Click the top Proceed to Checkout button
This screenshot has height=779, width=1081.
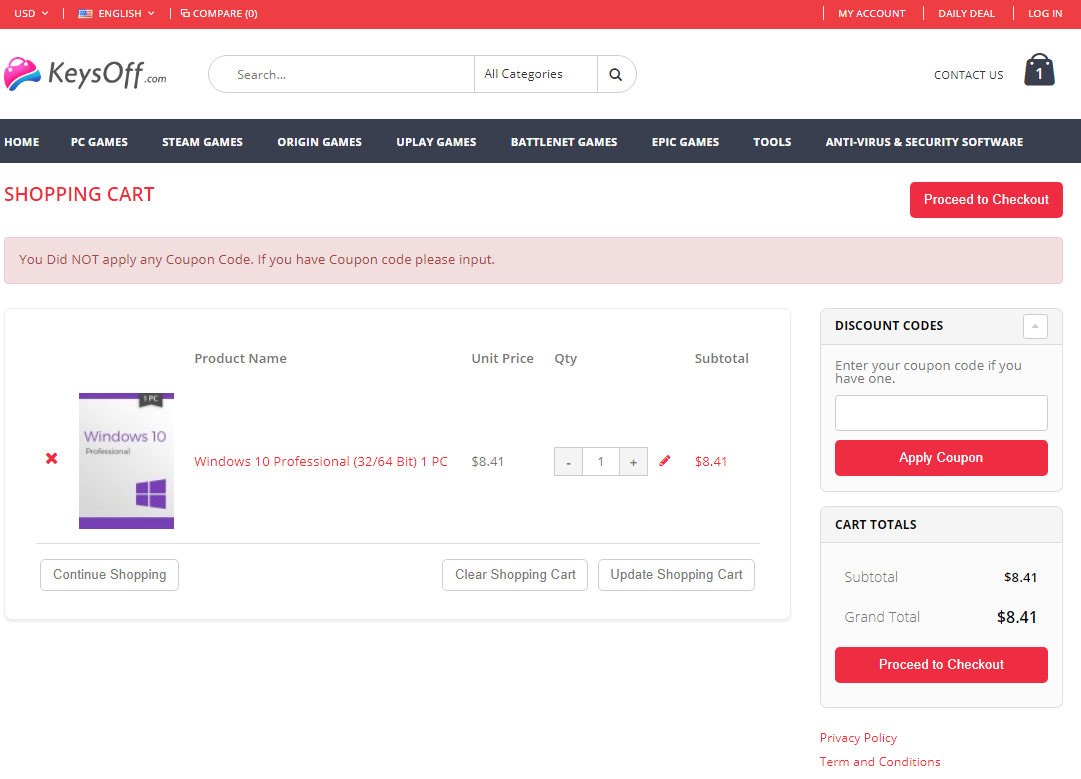coord(986,200)
